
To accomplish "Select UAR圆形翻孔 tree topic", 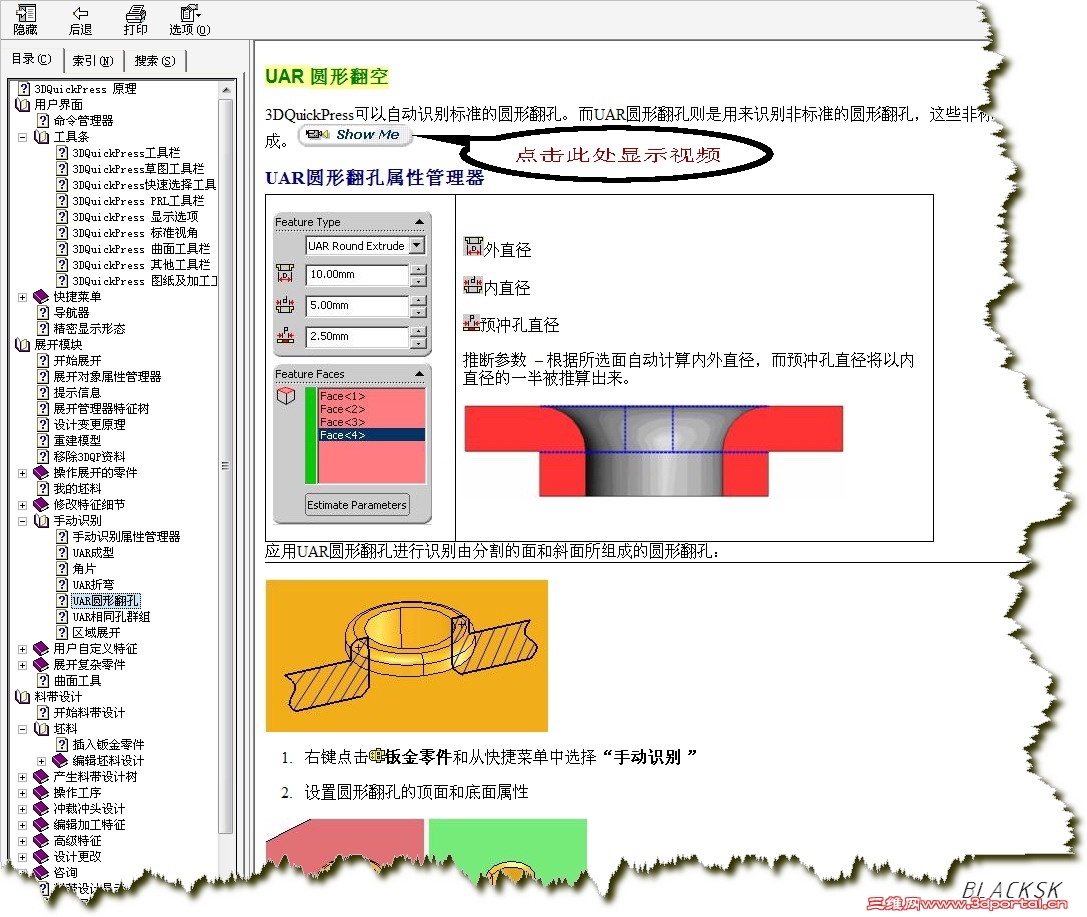I will click(105, 601).
